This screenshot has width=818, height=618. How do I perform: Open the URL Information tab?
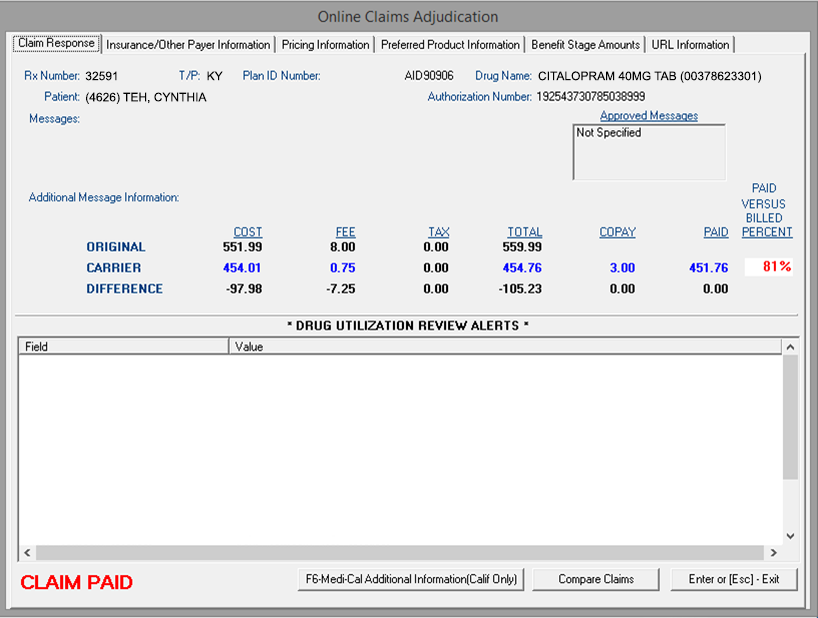(x=690, y=45)
